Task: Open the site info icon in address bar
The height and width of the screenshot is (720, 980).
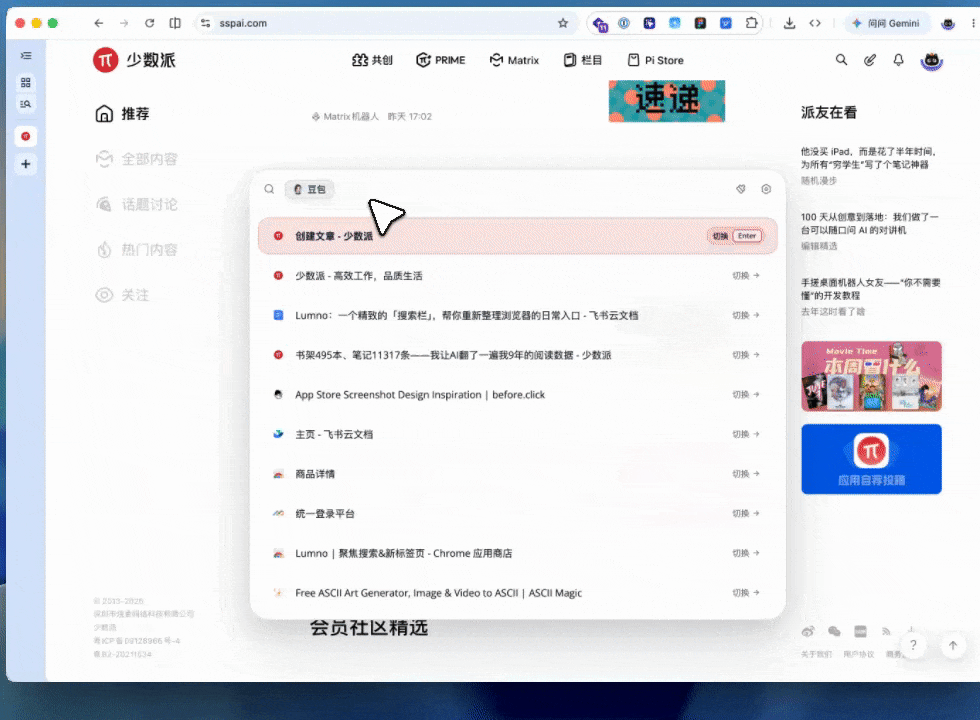Action: click(205, 23)
